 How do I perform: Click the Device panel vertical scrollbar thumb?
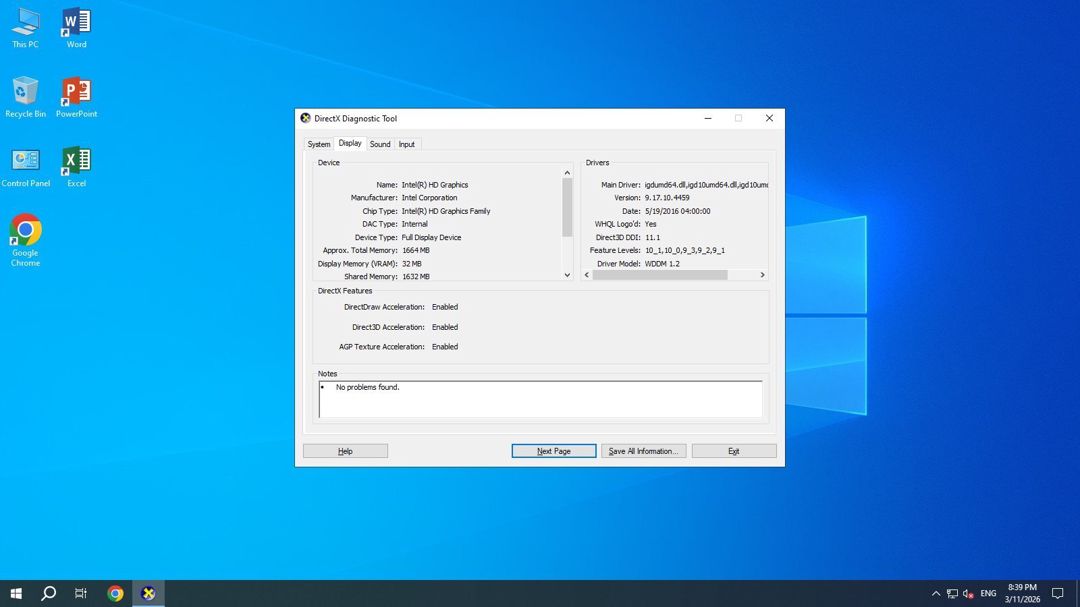click(x=568, y=207)
